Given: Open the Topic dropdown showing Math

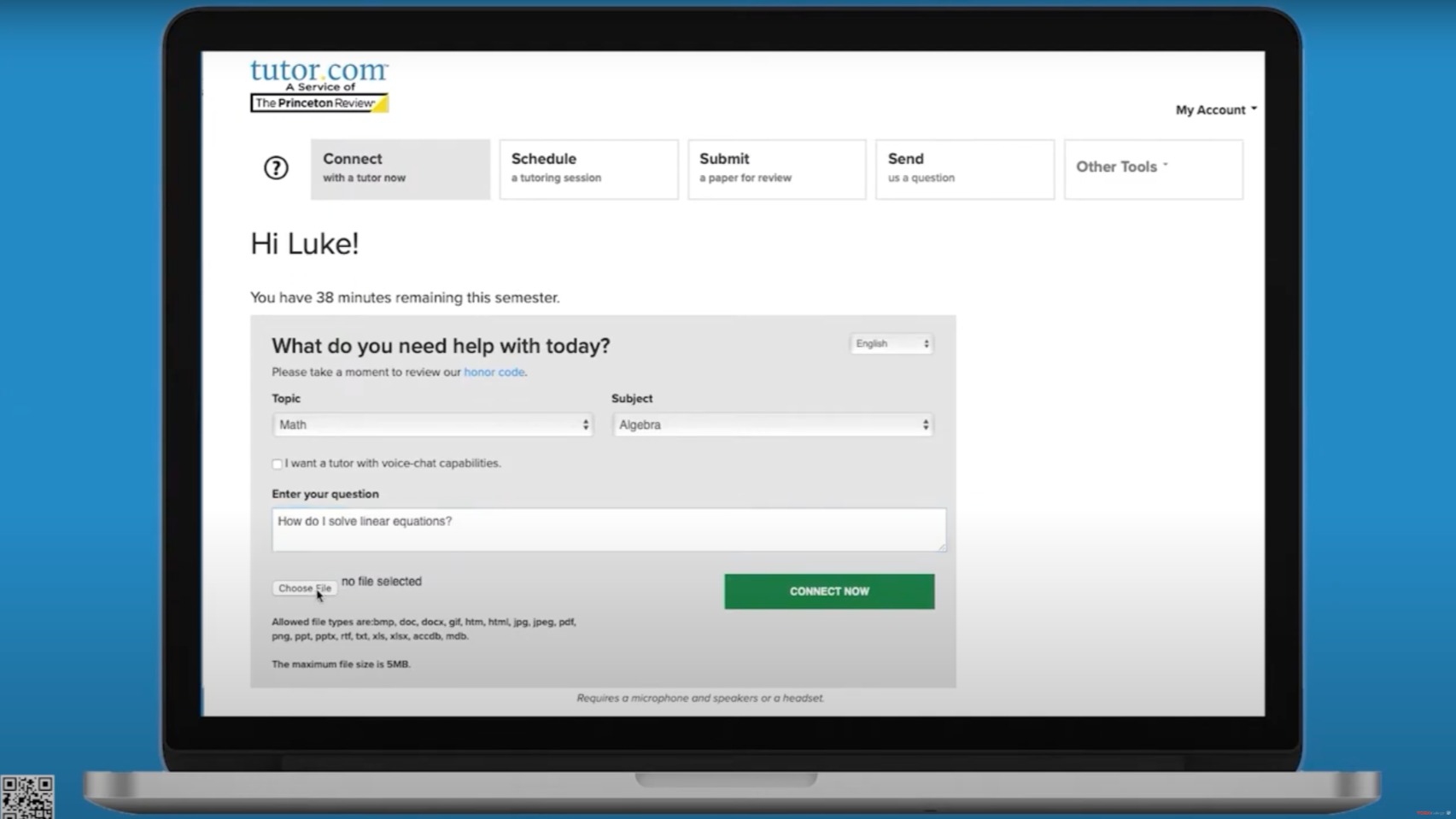Looking at the screenshot, I should tap(432, 424).
